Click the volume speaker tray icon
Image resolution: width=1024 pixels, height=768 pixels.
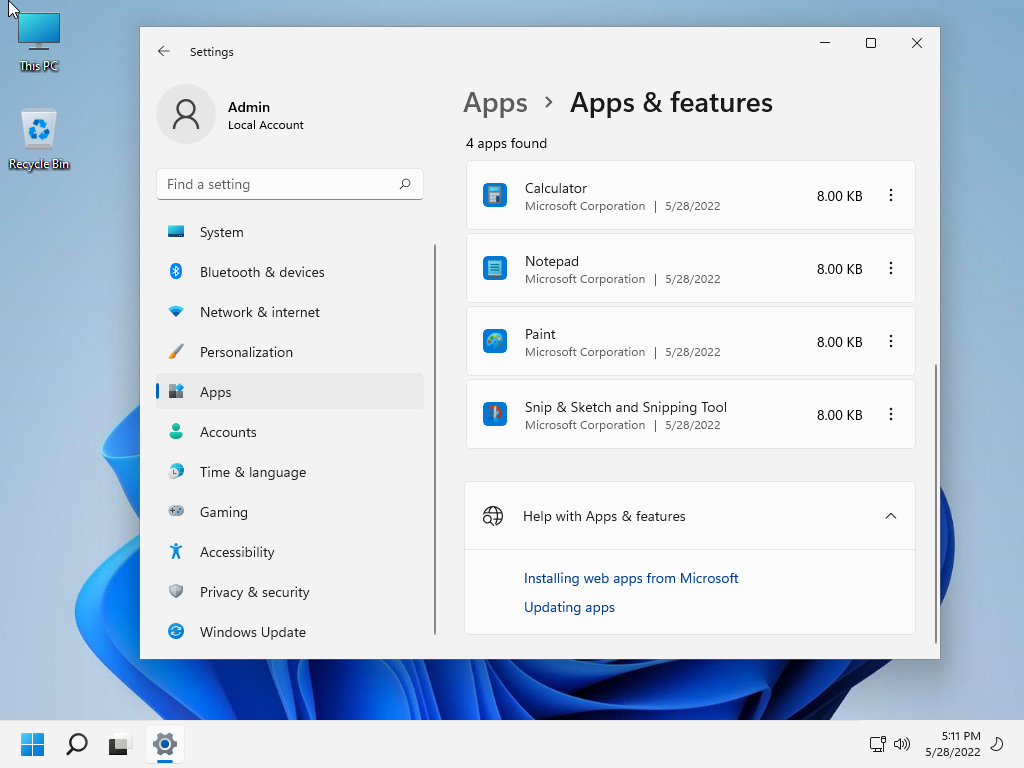(x=902, y=744)
